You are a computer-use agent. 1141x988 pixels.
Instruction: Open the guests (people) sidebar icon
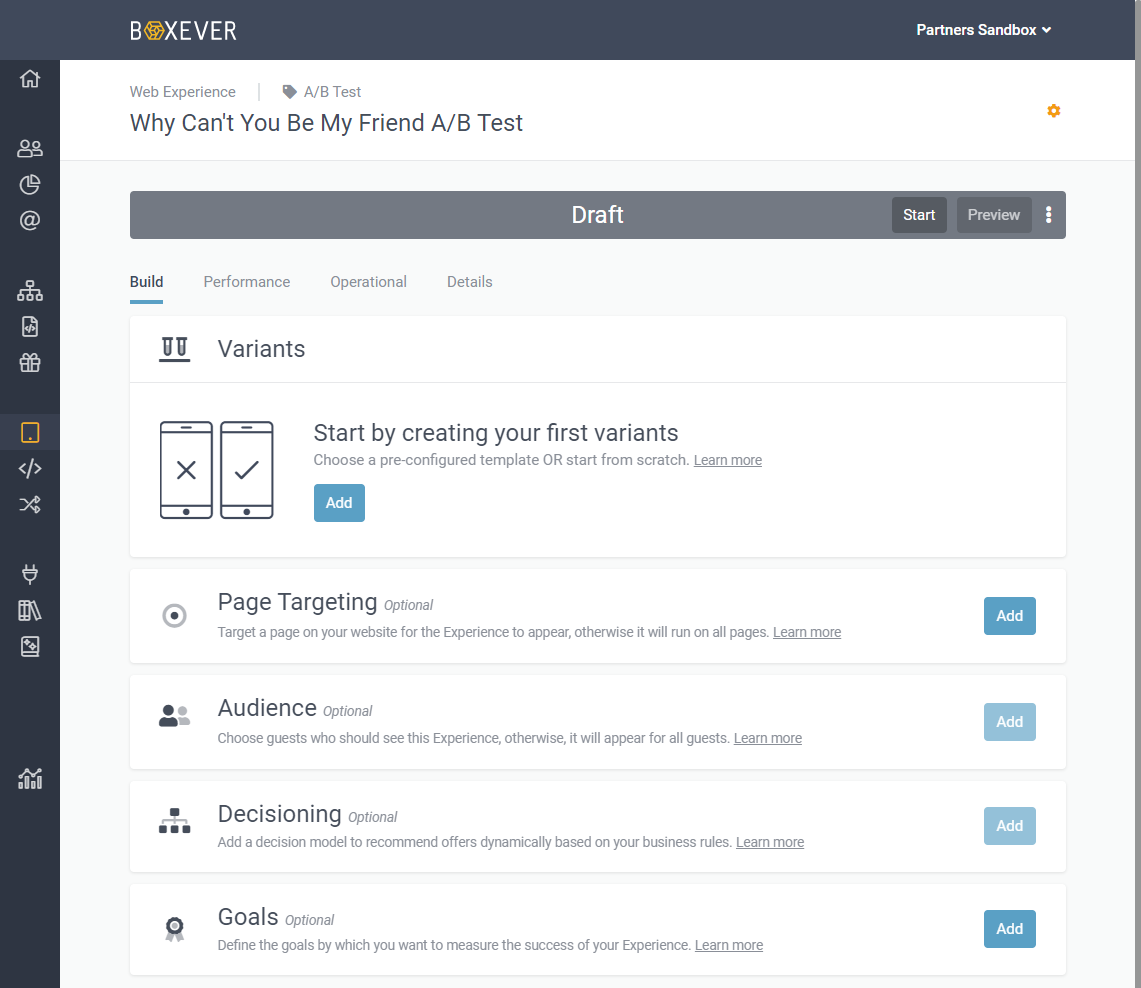point(30,149)
